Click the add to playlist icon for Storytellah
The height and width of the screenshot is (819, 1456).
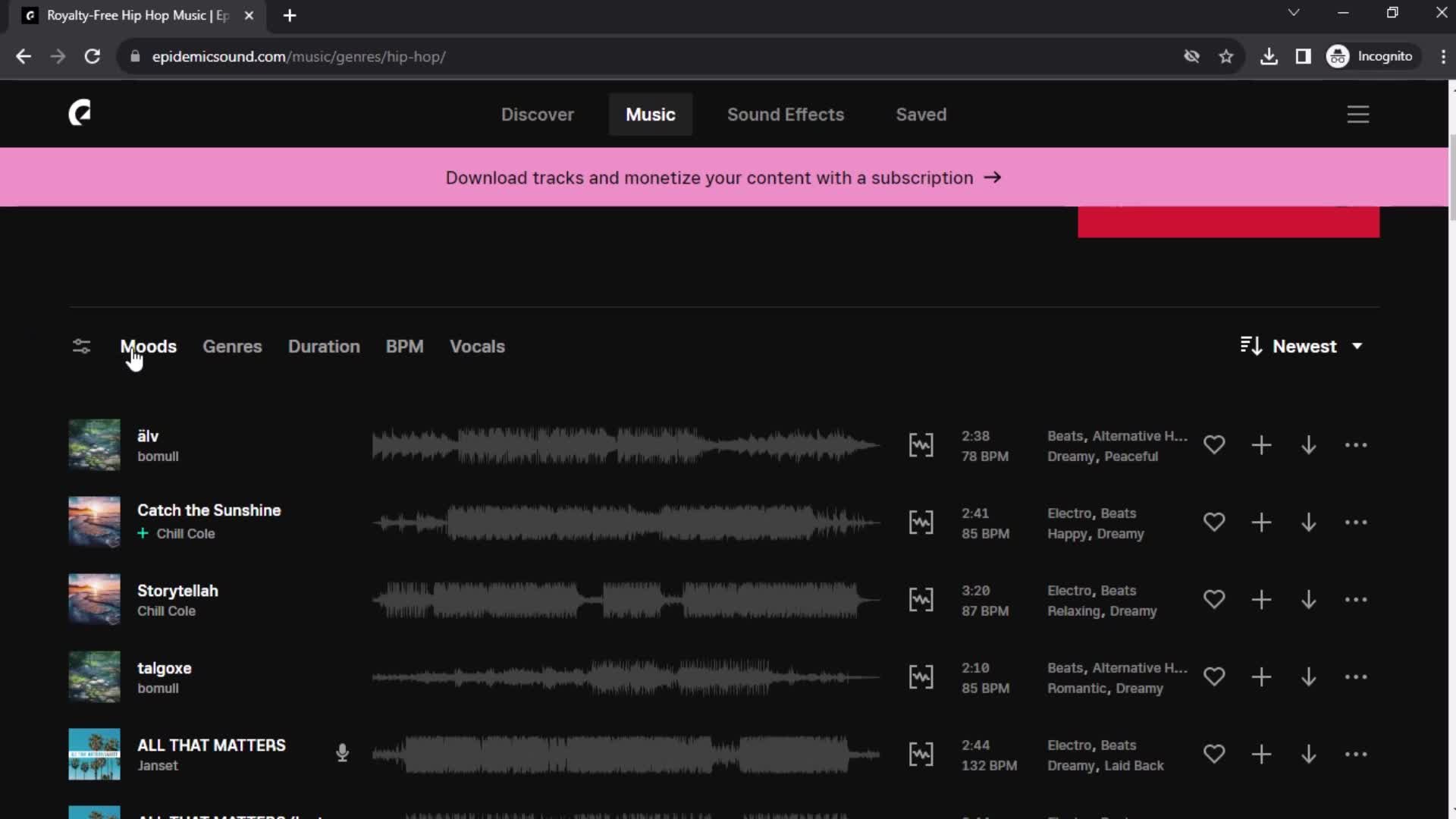[1261, 598]
